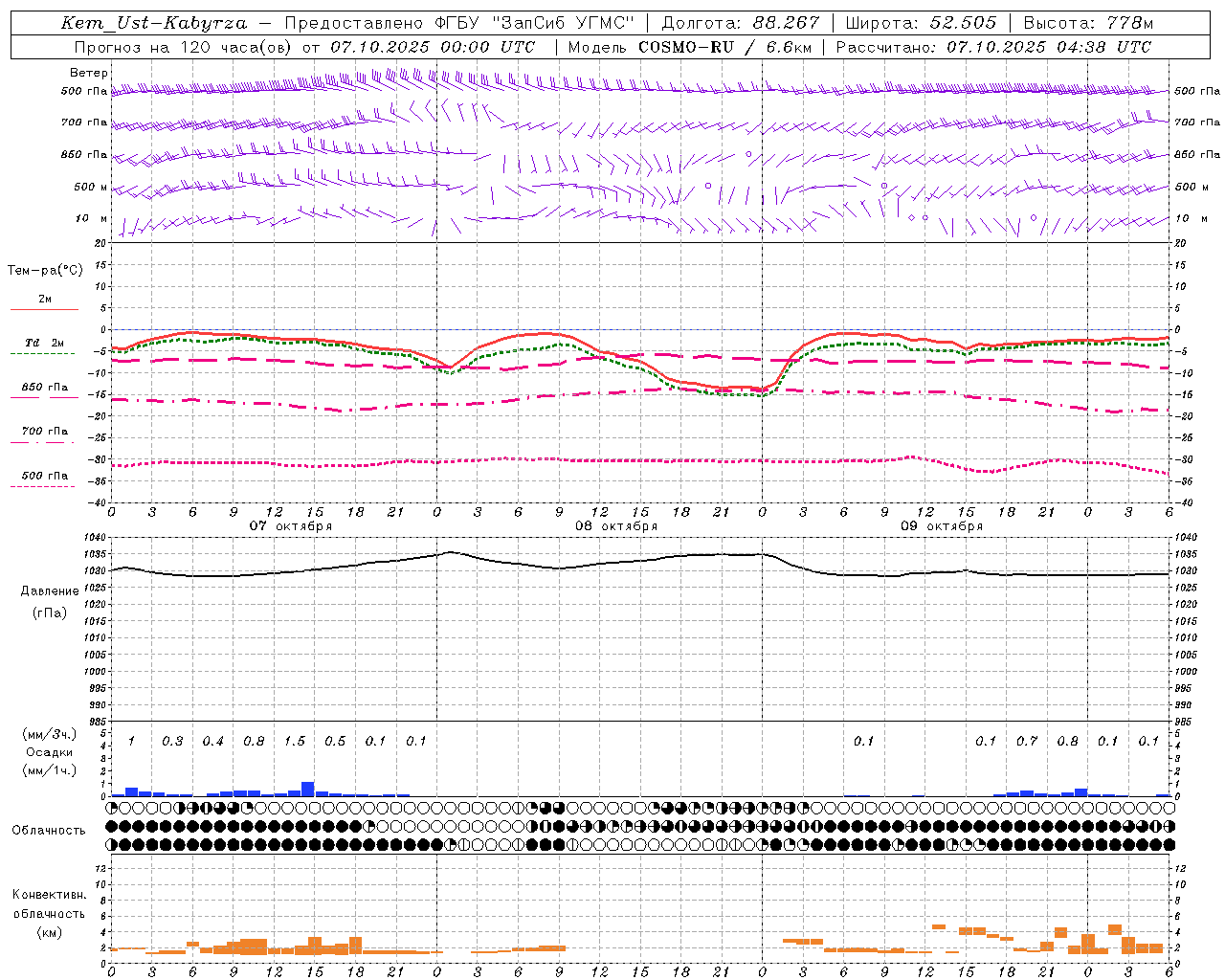Click the Конвективн. convective cloud label
The image size is (1225, 980).
point(49,895)
